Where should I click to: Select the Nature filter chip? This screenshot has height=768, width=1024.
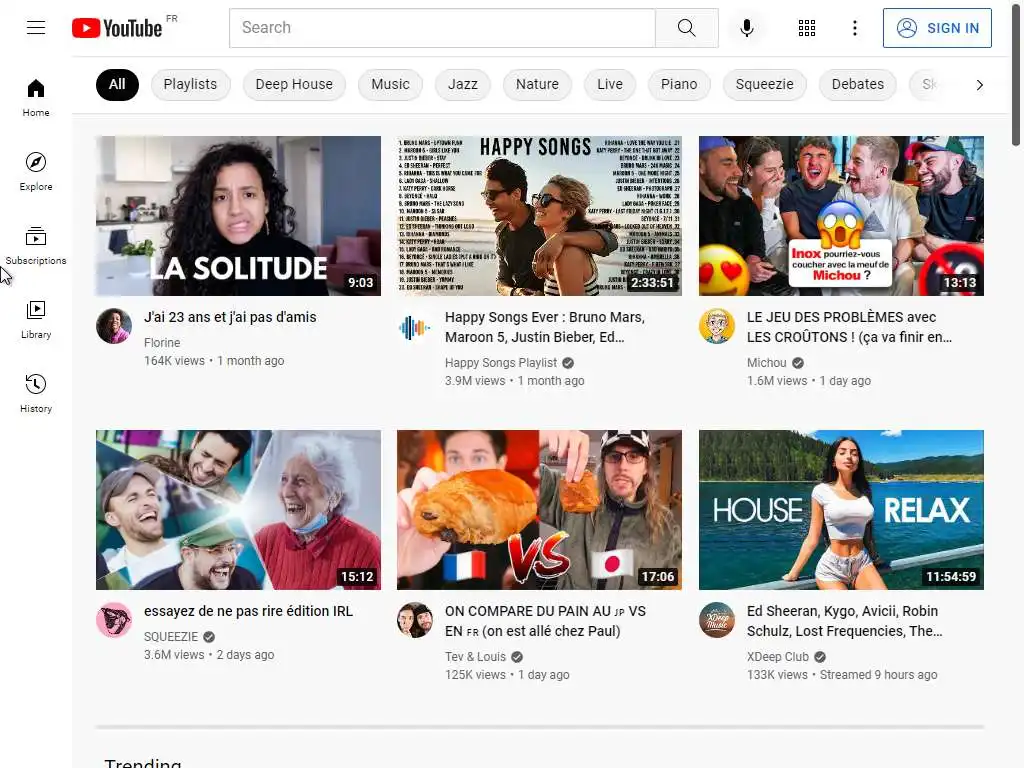coord(537,84)
